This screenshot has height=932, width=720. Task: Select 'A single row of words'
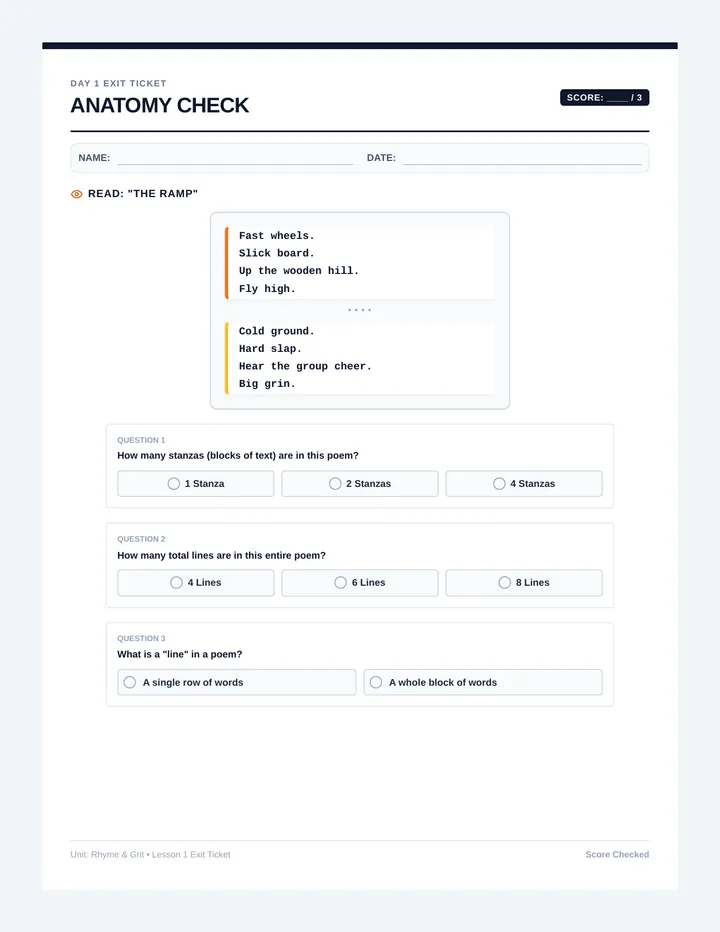(x=237, y=682)
